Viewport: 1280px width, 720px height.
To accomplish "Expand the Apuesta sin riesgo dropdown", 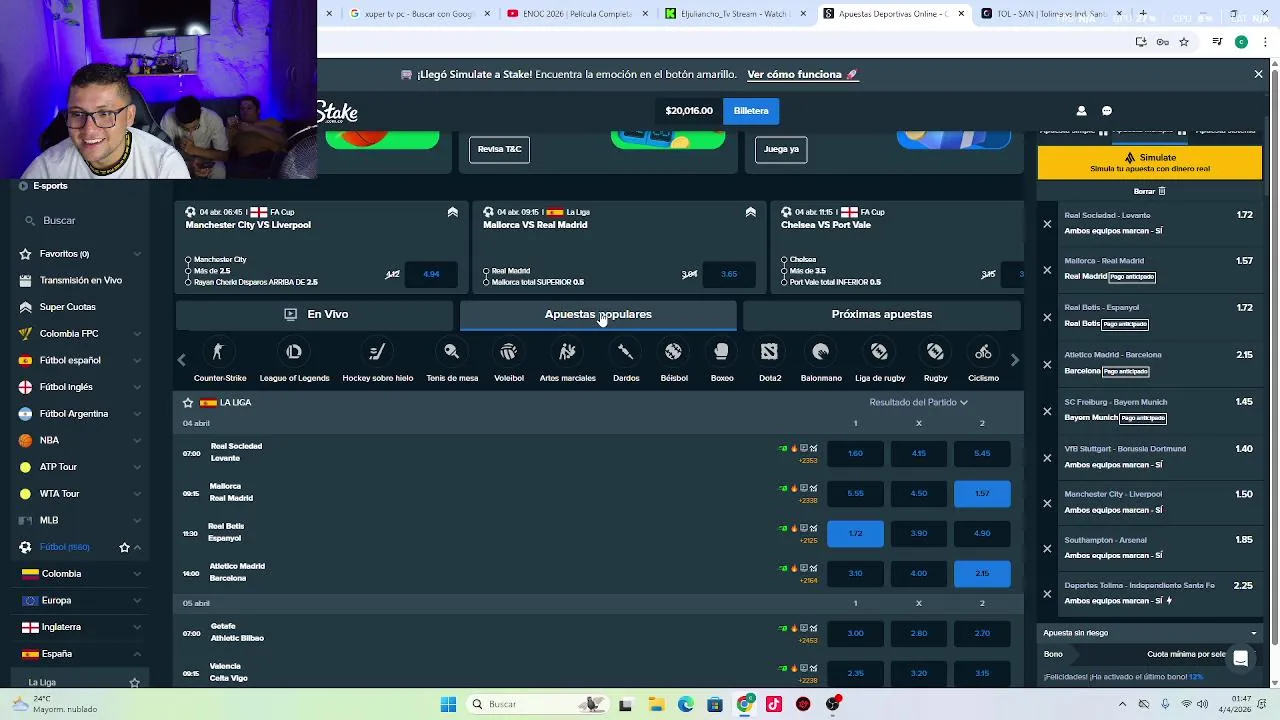I will pyautogui.click(x=1150, y=633).
